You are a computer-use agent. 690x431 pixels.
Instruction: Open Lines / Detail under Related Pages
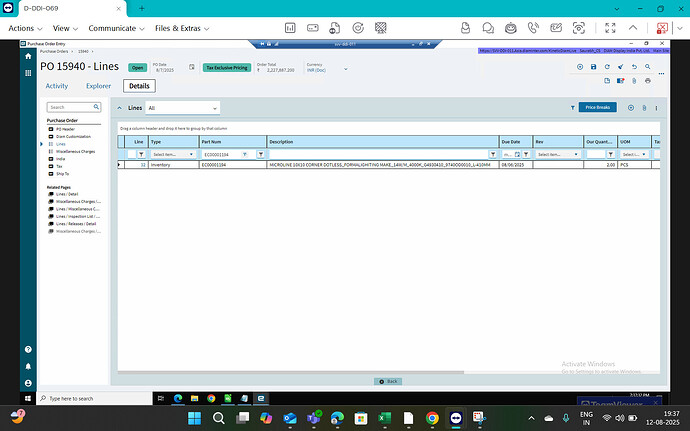point(67,194)
